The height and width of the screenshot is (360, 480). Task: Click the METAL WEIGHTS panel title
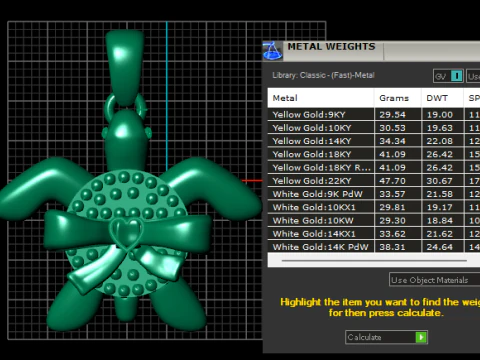click(x=331, y=47)
